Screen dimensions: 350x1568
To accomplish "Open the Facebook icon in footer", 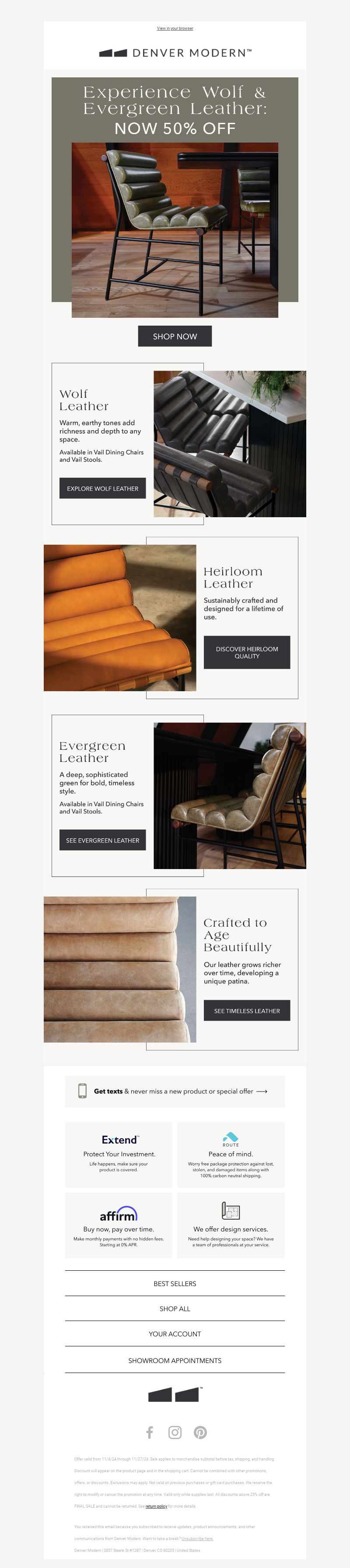I will coord(150,1432).
